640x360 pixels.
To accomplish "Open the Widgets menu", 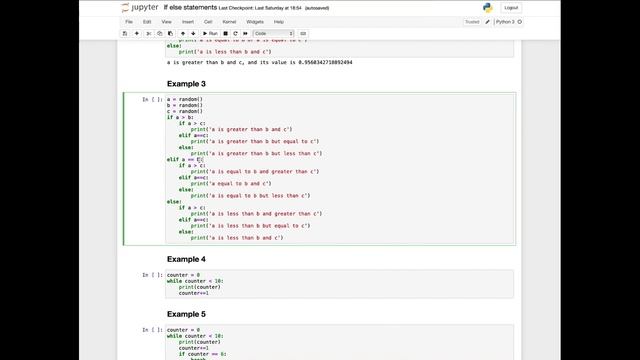I will click(255, 22).
